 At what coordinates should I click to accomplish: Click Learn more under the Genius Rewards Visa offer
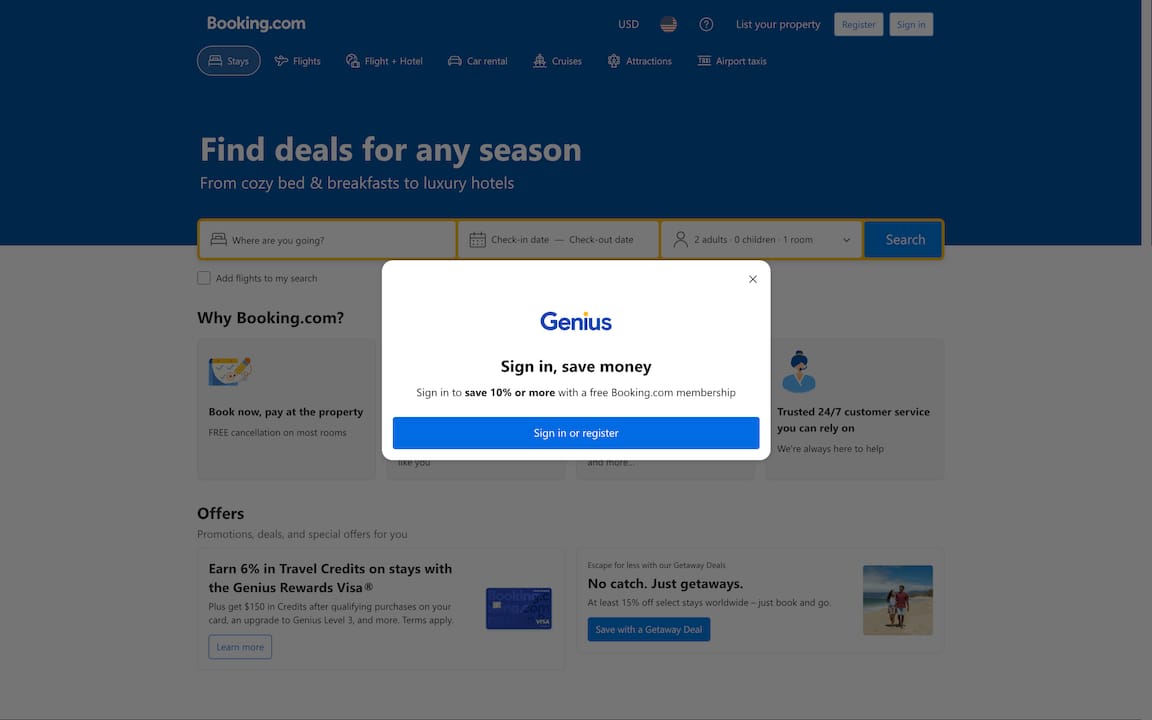[x=240, y=647]
